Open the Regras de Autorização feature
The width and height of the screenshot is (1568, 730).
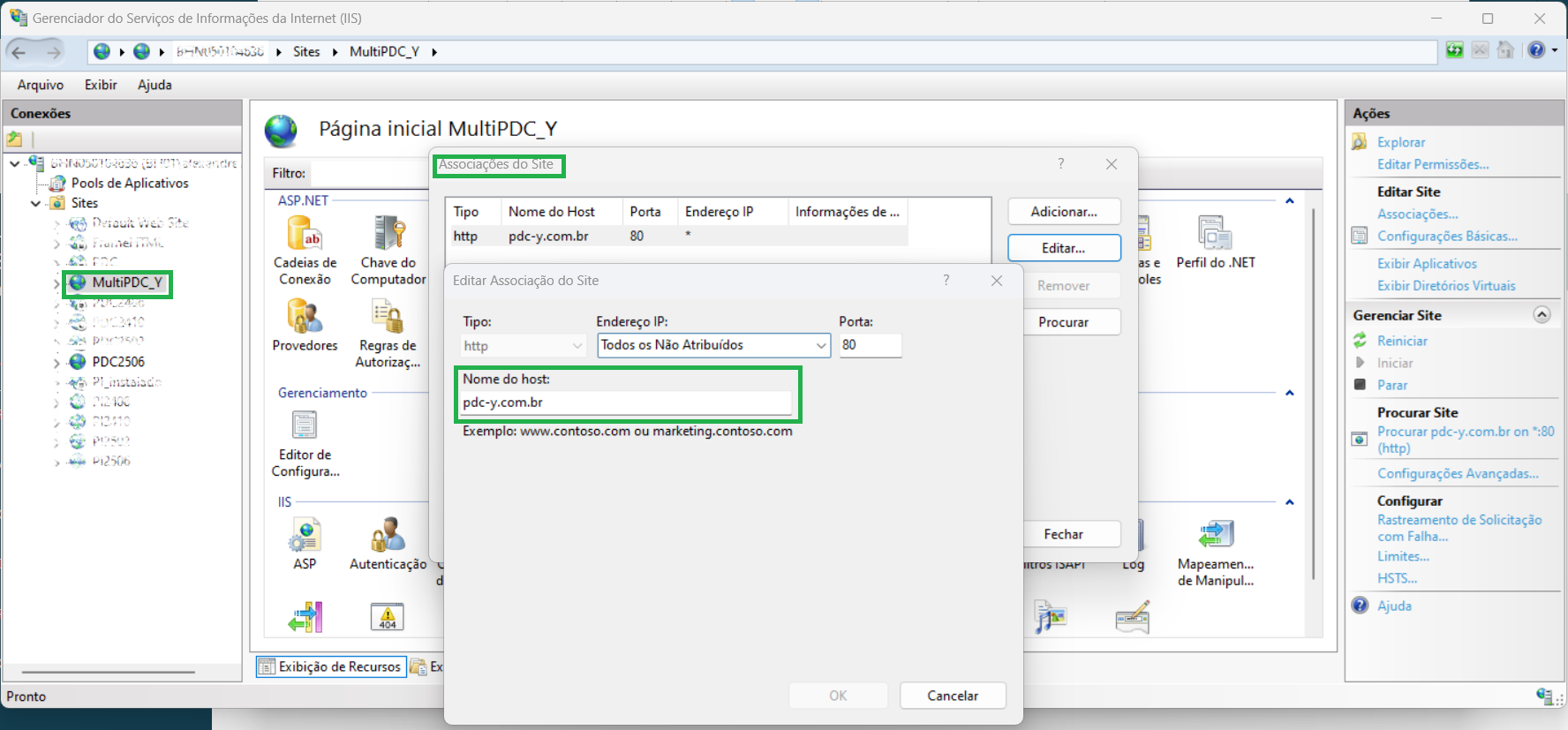coord(388,333)
